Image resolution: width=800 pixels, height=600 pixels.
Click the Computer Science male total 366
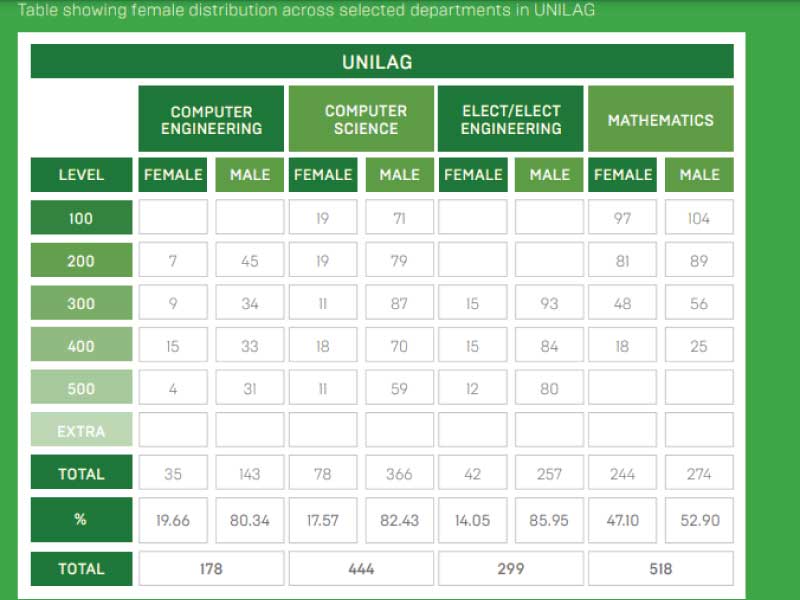click(x=399, y=472)
